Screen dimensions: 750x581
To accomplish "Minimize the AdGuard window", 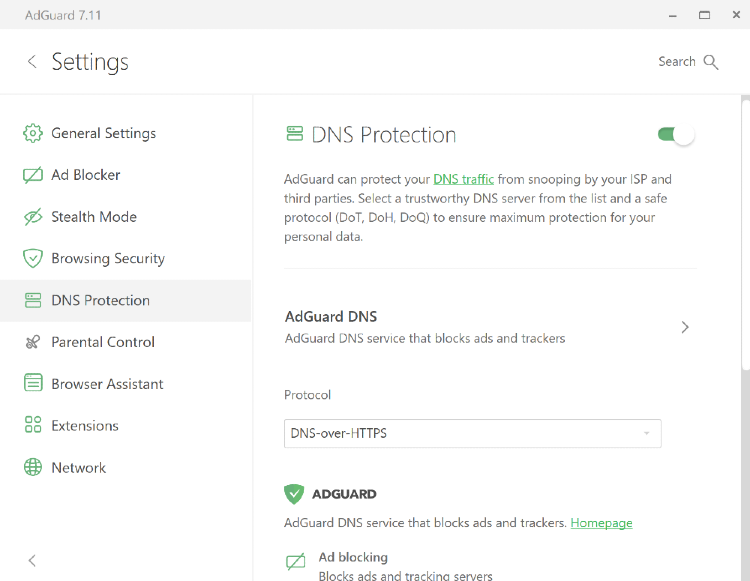I will click(x=673, y=15).
